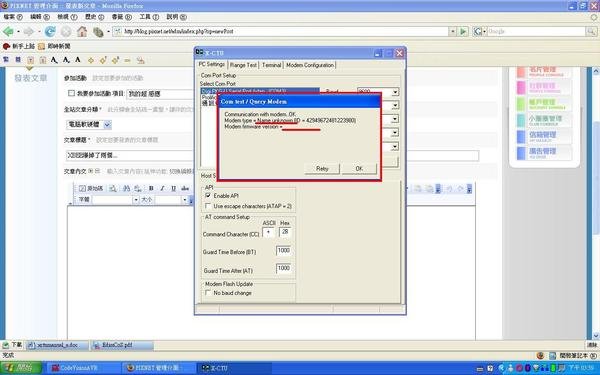Click the Guard Time Before (BT) field
This screenshot has width=600, height=375.
[284, 251]
